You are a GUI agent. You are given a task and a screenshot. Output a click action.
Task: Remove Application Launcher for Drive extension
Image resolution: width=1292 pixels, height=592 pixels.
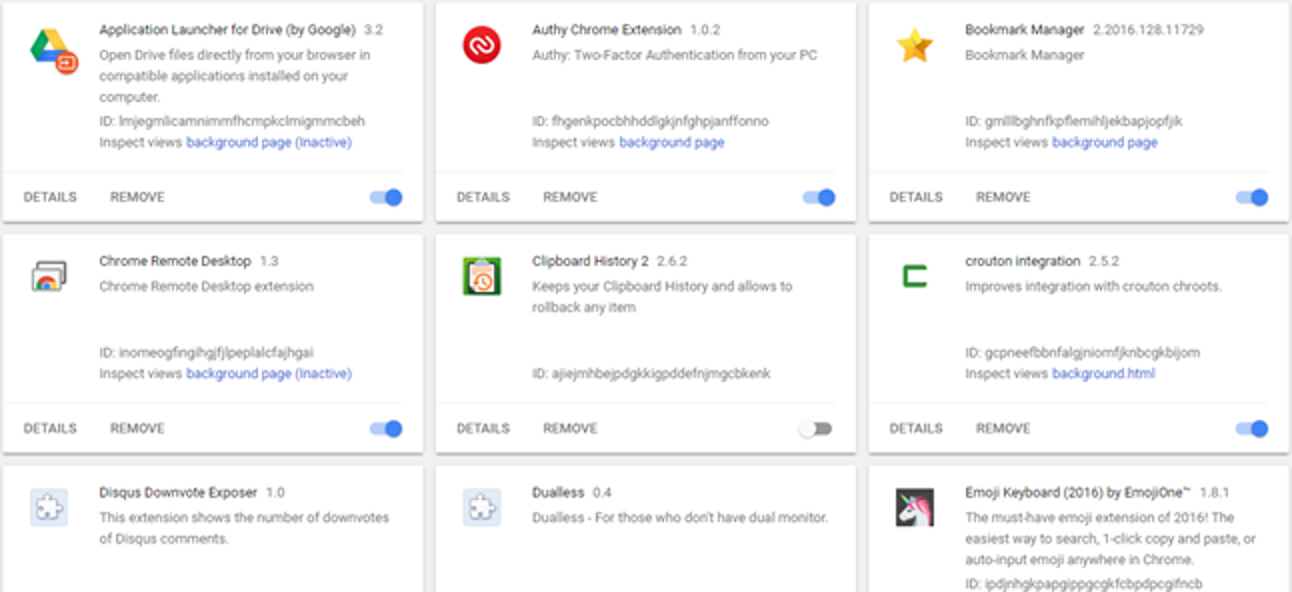point(137,197)
